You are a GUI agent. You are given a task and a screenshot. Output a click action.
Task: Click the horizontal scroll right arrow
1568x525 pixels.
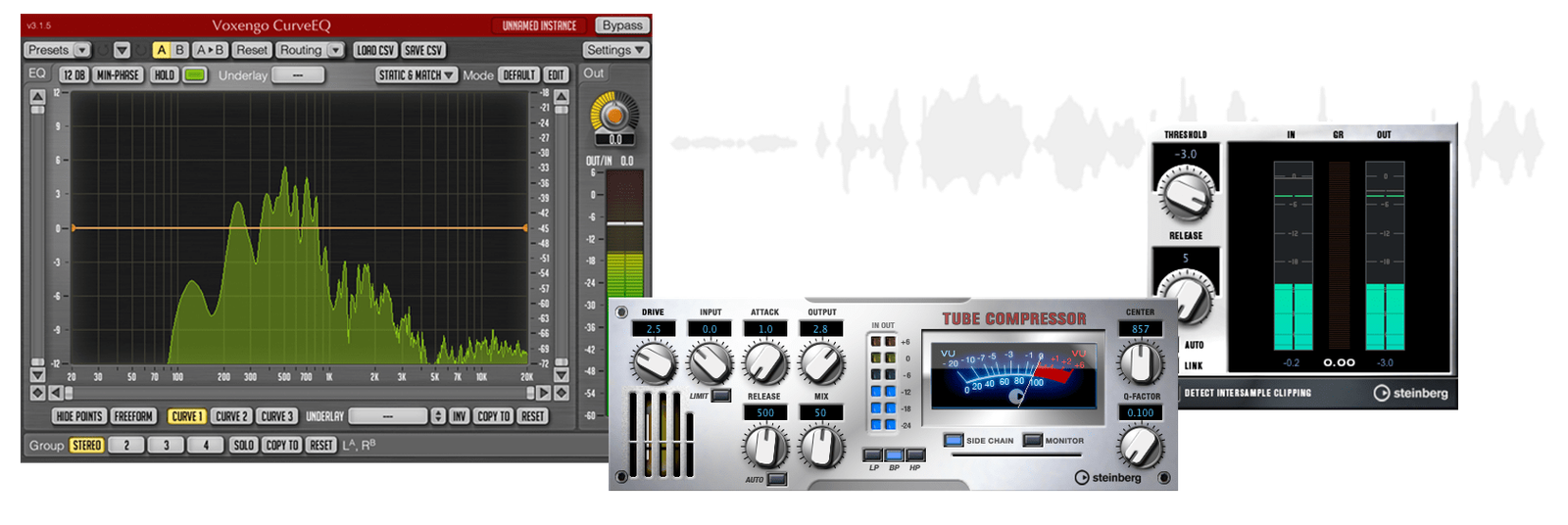tap(544, 393)
